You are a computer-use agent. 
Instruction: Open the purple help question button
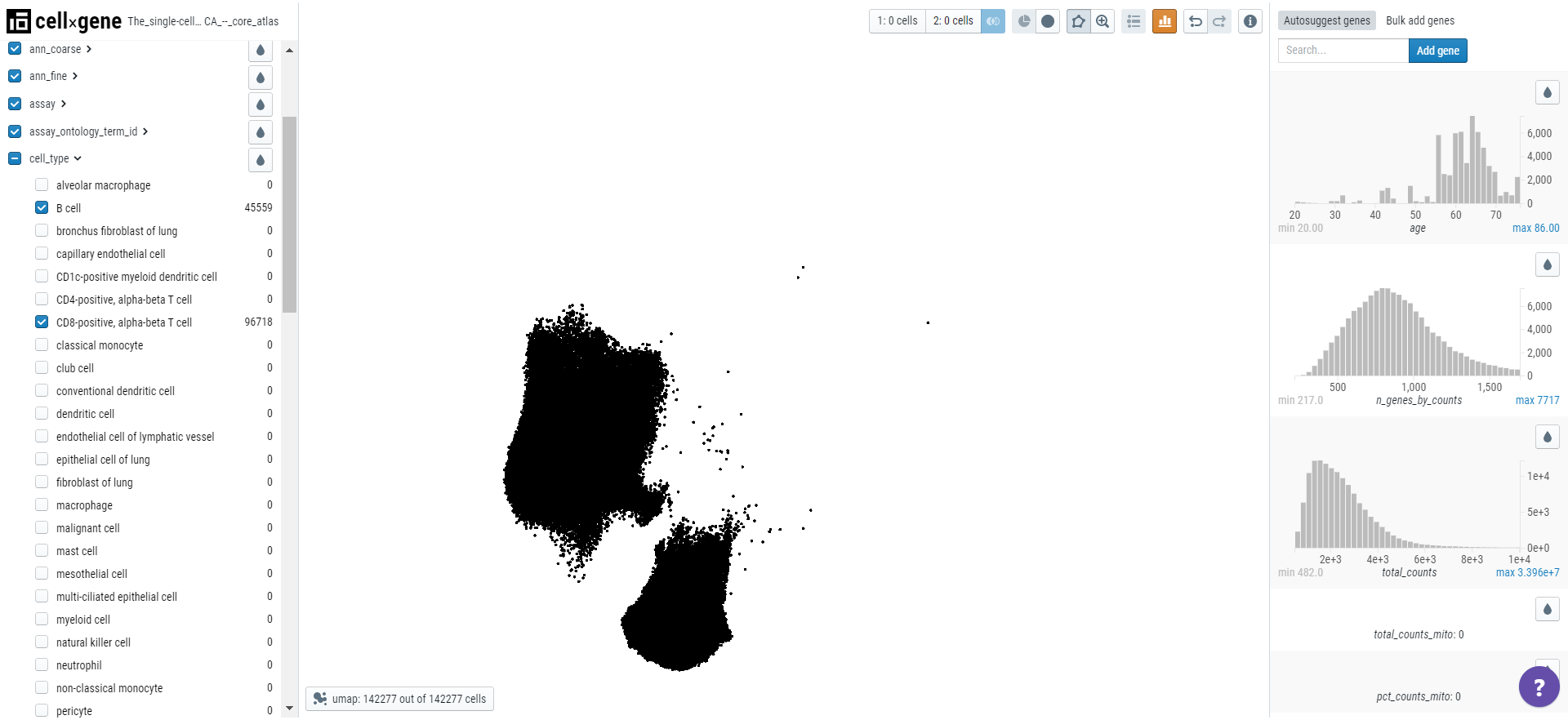1539,687
